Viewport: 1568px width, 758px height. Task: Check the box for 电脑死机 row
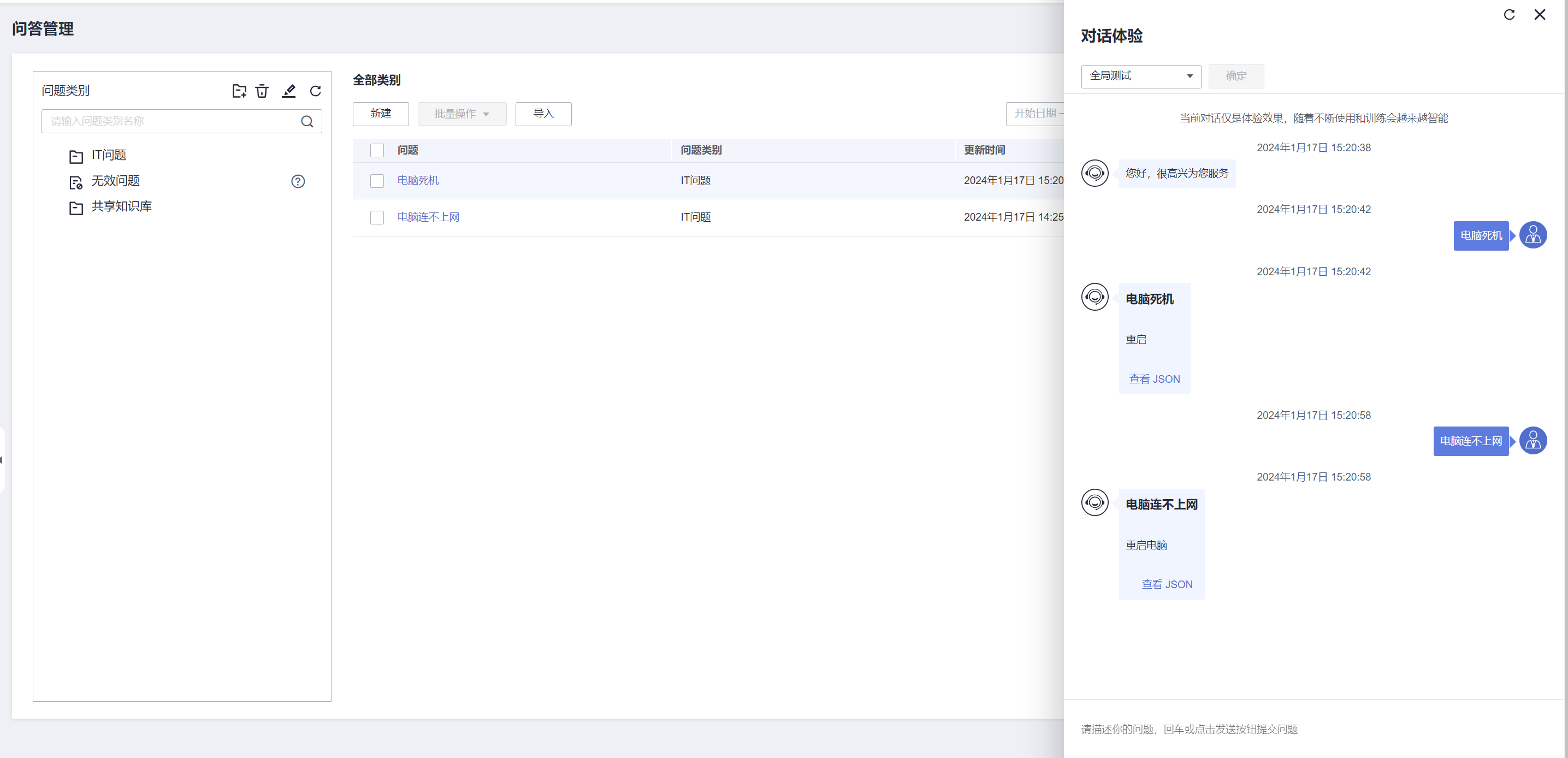pos(377,181)
